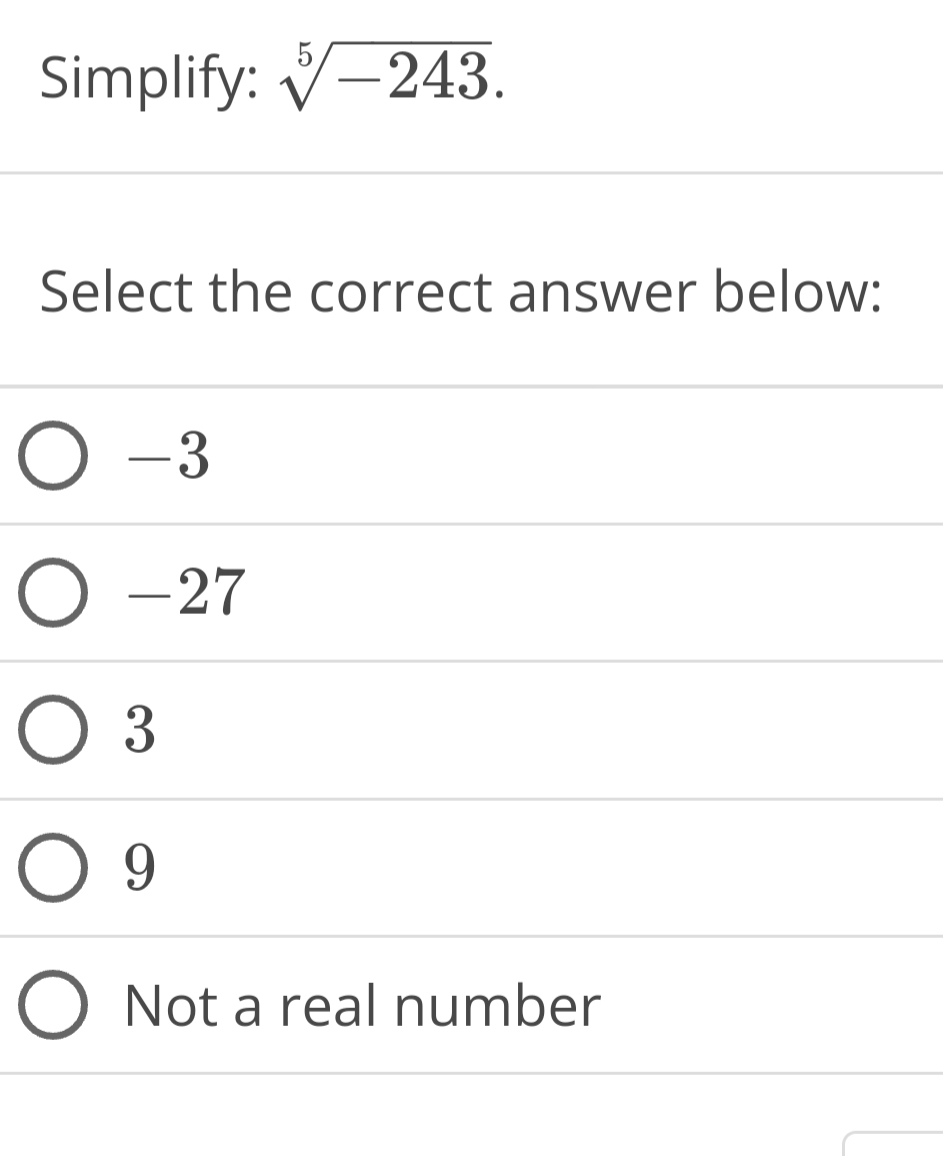The height and width of the screenshot is (1156, 943).
Task: Click the 'Not a real number' text label
Action: point(360,1006)
